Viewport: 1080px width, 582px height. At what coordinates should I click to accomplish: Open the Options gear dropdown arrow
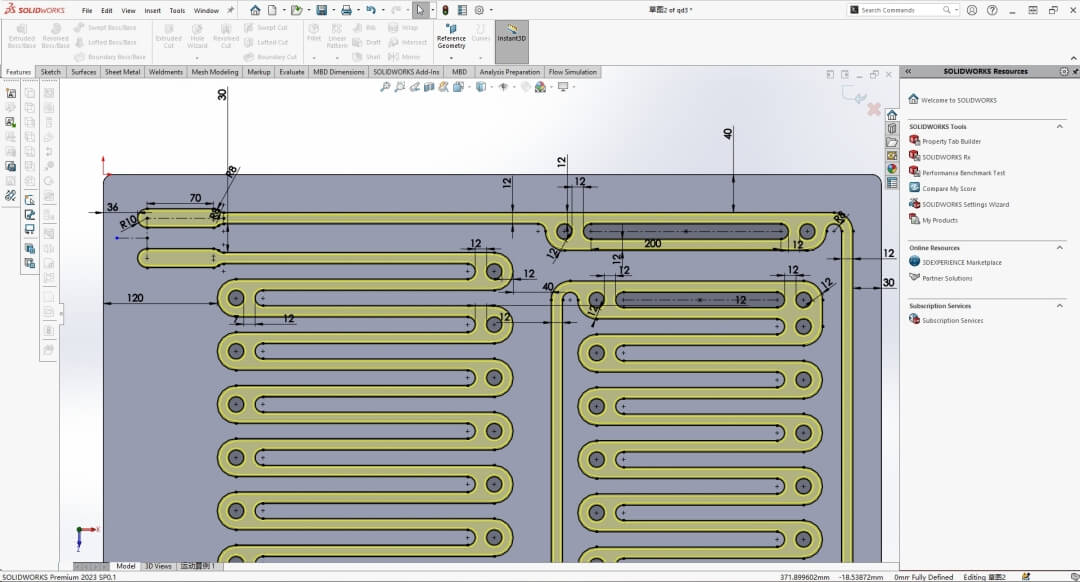pos(491,10)
